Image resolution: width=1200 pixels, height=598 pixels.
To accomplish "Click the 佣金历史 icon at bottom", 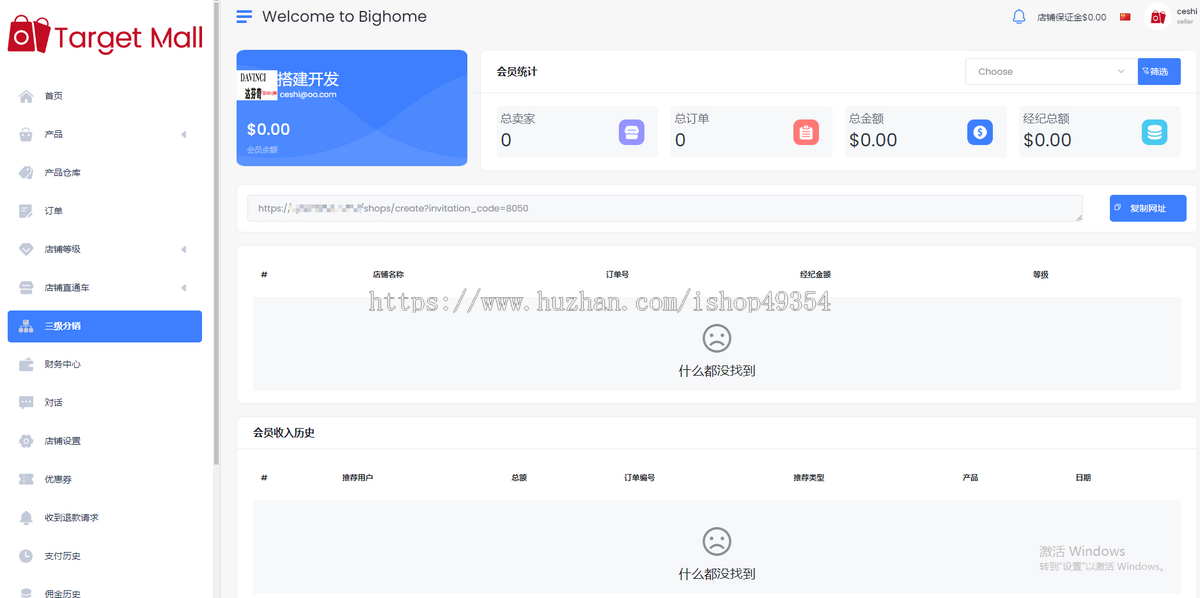I will (x=26, y=593).
